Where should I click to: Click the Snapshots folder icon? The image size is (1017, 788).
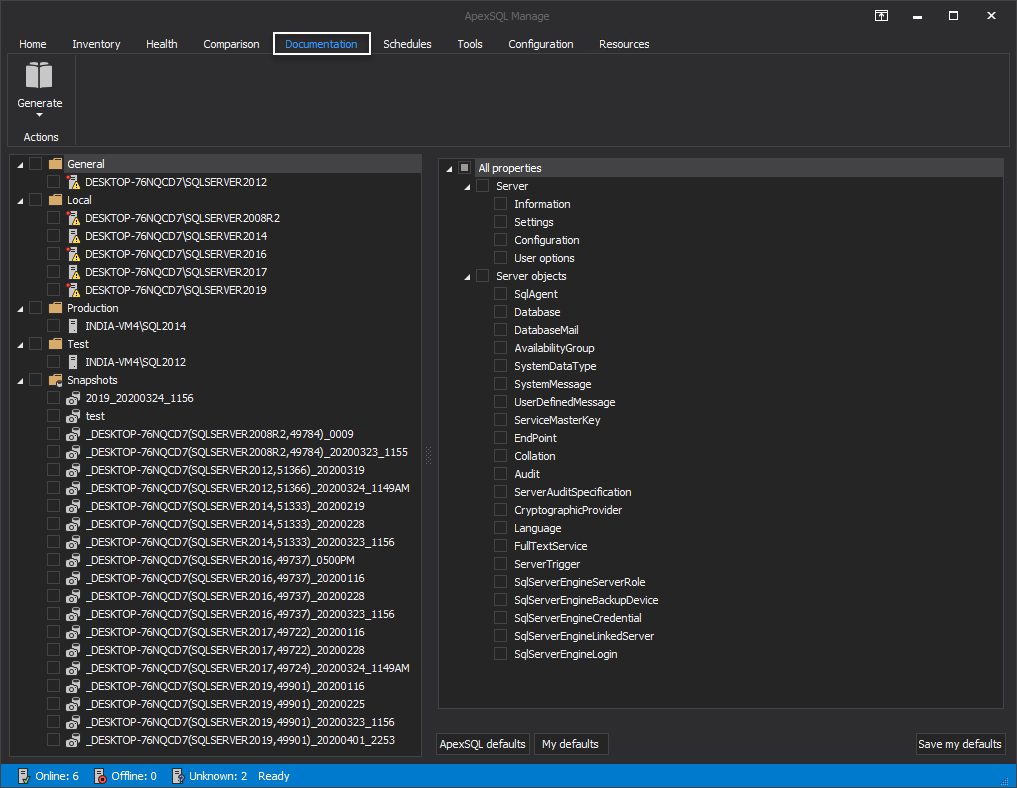click(56, 380)
